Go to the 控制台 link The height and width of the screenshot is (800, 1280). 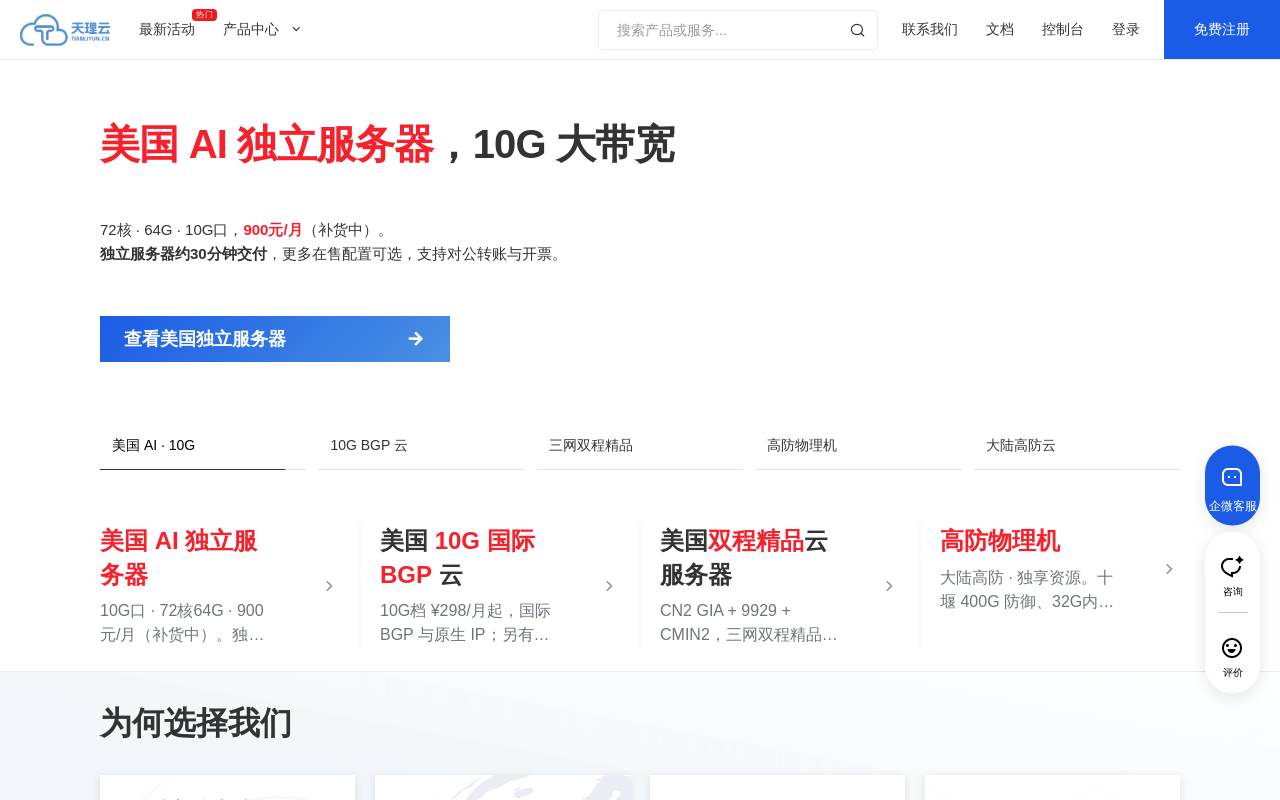[x=1063, y=30]
